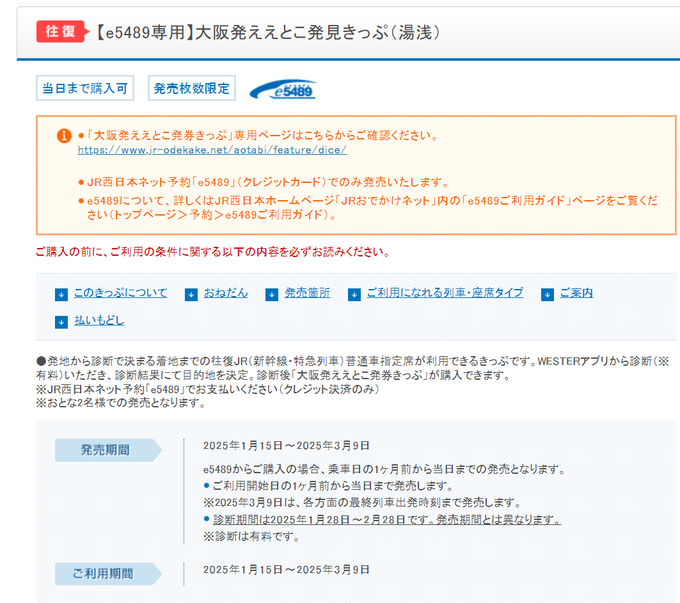Click the ※診断は有料です note
Image resolution: width=680 pixels, height=603 pixels.
click(x=252, y=537)
